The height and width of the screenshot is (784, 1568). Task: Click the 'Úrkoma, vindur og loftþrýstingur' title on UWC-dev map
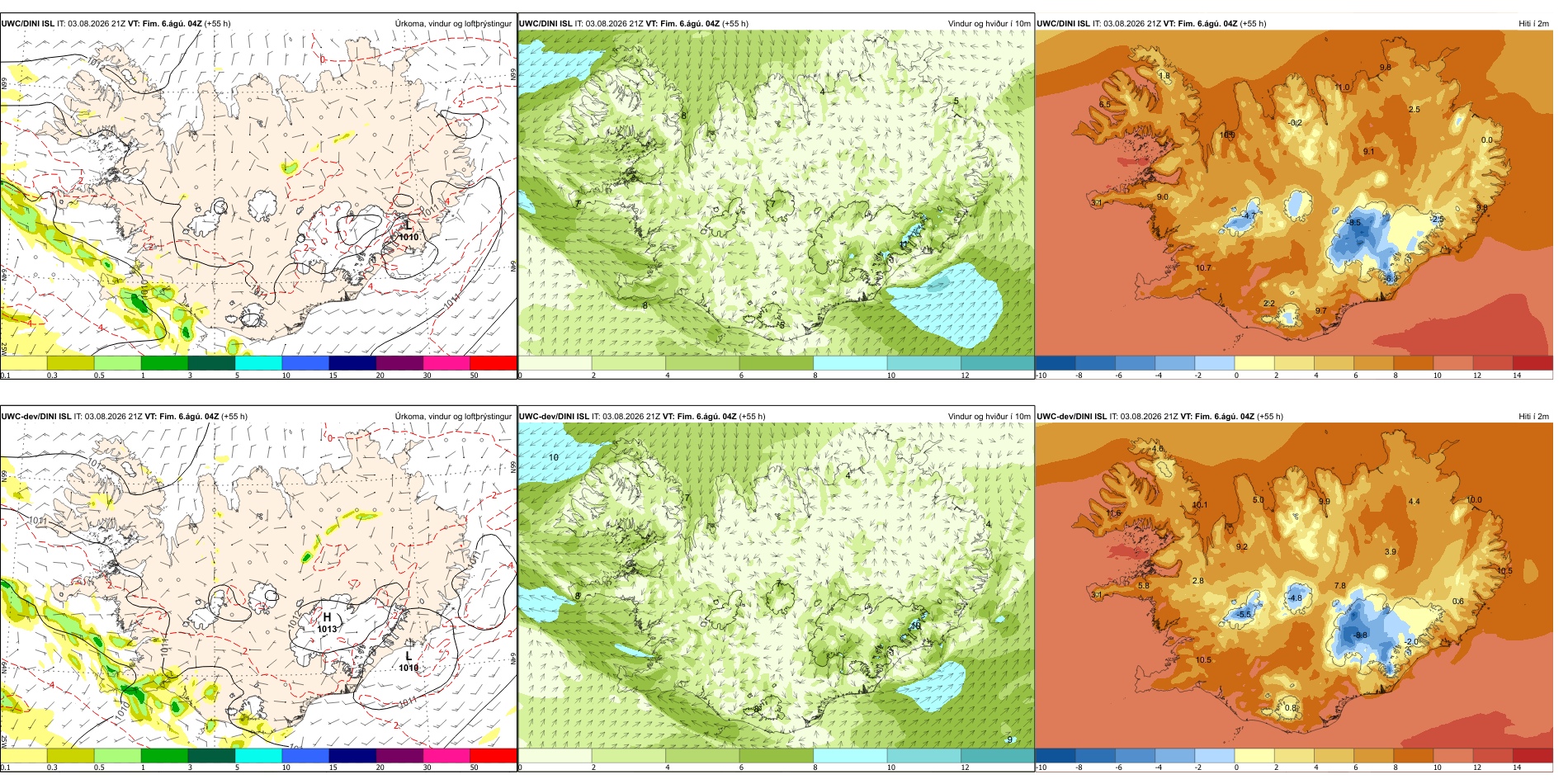click(x=453, y=417)
